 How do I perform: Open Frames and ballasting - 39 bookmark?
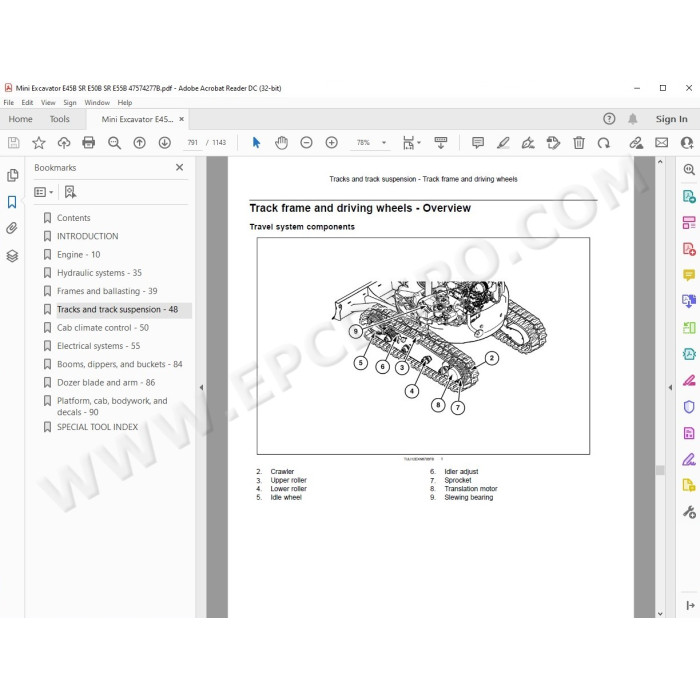tap(107, 291)
